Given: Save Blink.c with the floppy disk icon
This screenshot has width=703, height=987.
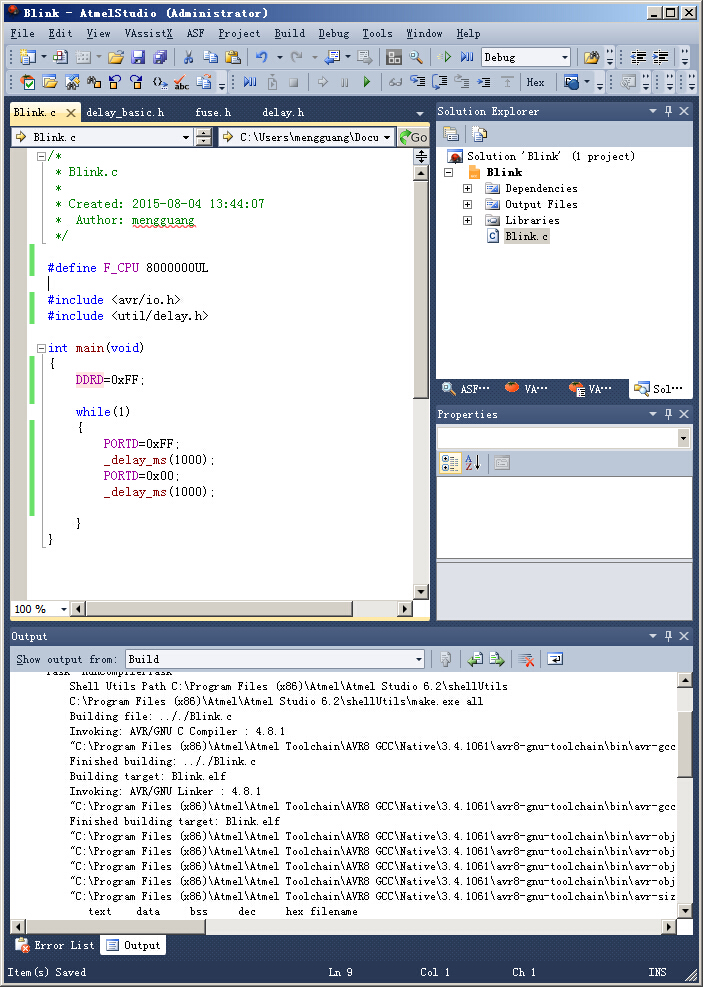Looking at the screenshot, I should pyautogui.click(x=138, y=57).
